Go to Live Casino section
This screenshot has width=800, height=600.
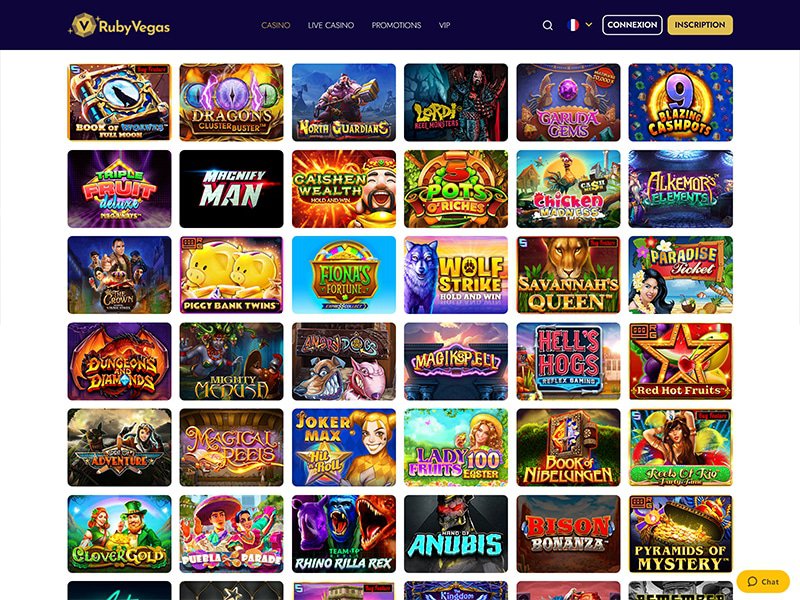[331, 25]
